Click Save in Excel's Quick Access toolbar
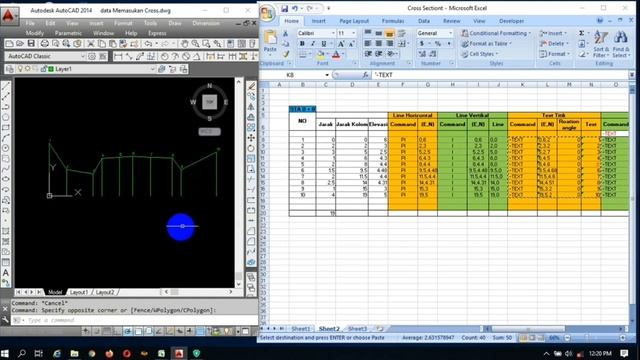Image resolution: width=640 pixels, height=360 pixels. (284, 8)
